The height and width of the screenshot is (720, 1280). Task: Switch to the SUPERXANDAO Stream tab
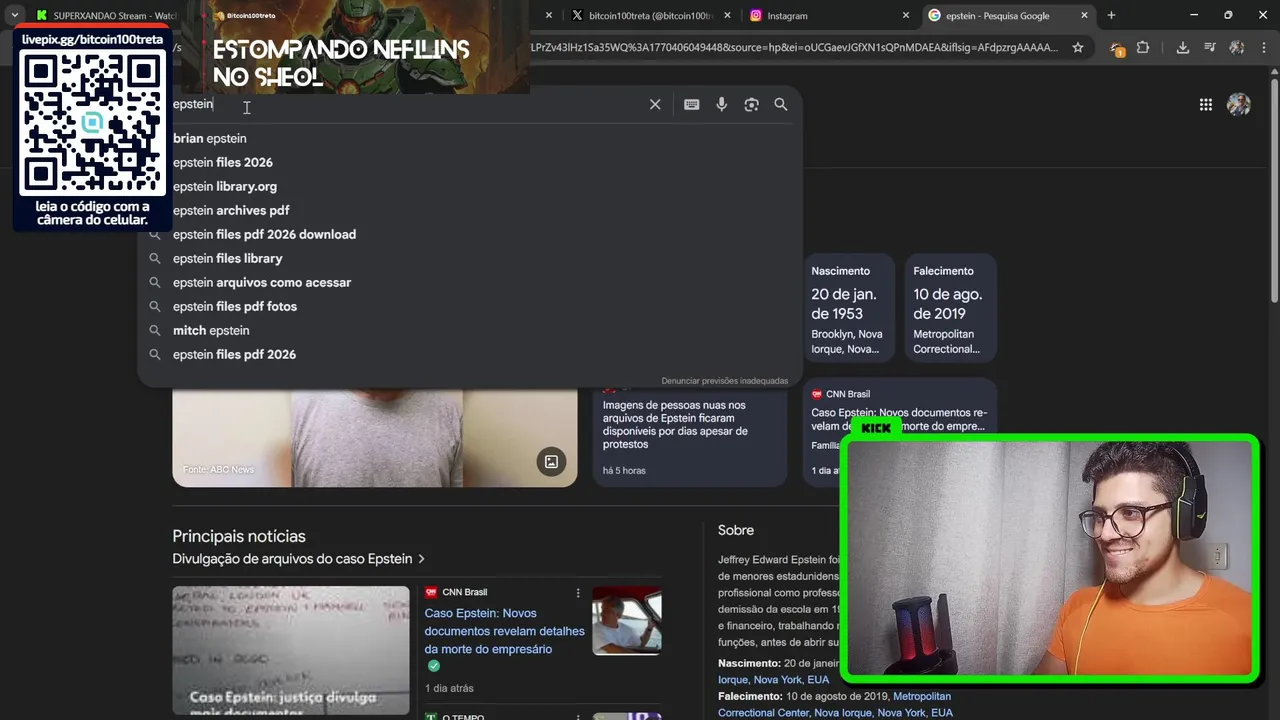(x=105, y=15)
